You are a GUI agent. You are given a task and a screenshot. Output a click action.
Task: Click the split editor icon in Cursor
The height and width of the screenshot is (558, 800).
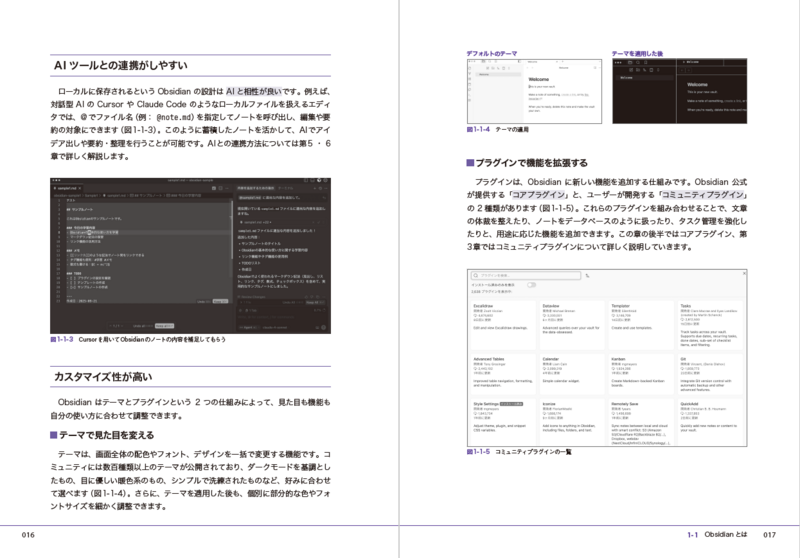click(218, 188)
